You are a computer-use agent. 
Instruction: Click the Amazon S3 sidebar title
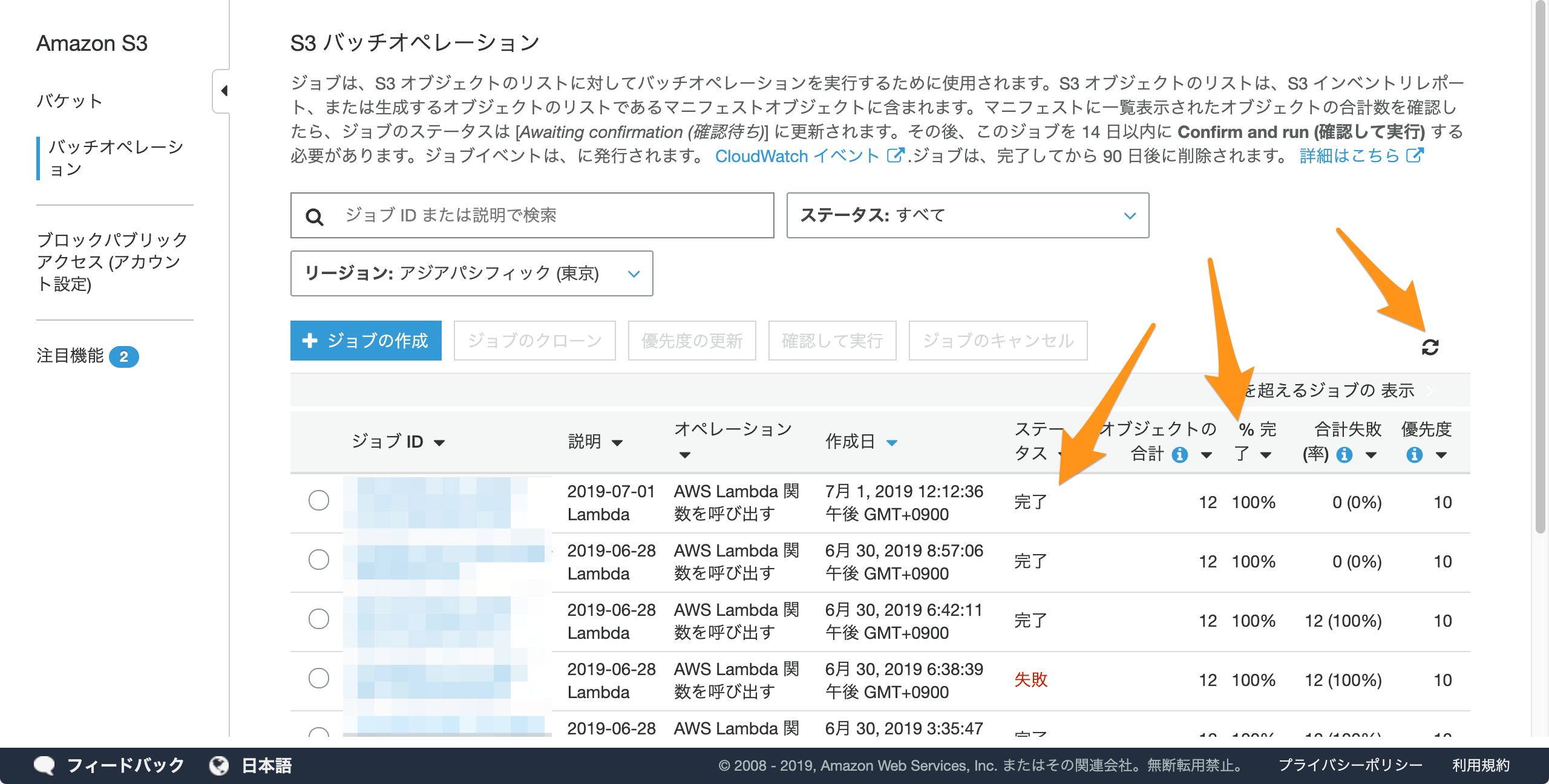[92, 44]
